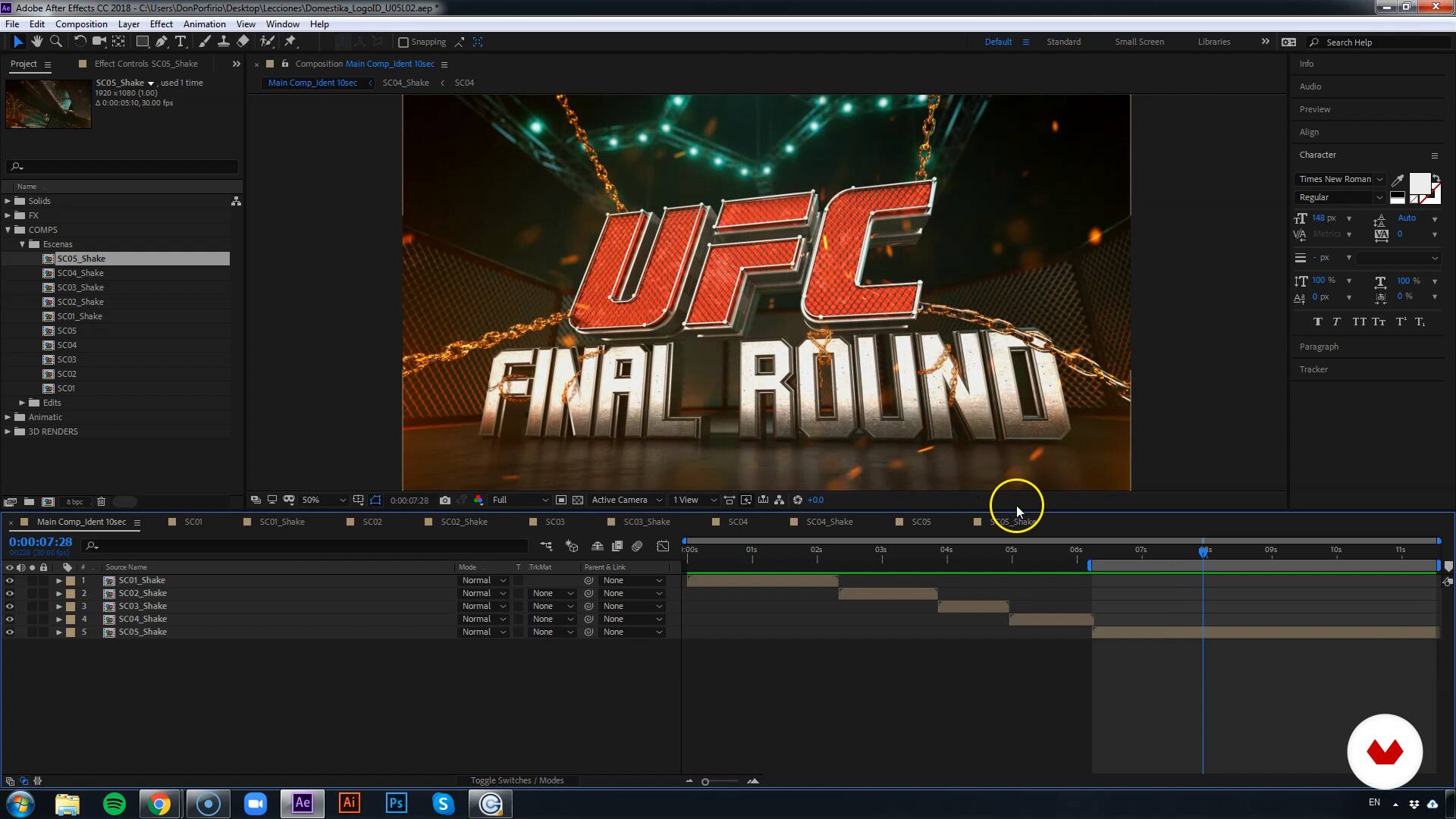Open the Times New Roman font dropdown
The image size is (1456, 819).
click(x=1340, y=179)
